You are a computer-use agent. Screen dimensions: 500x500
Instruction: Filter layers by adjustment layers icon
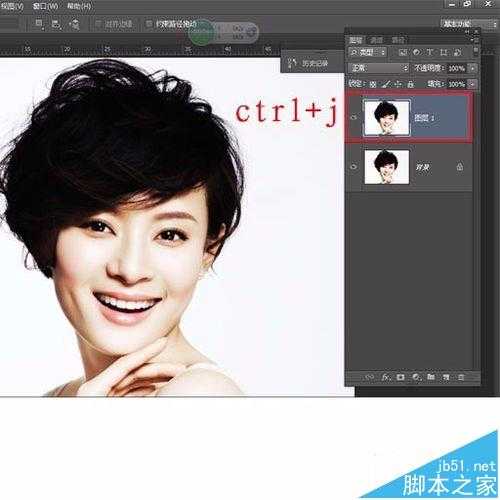(x=417, y=52)
